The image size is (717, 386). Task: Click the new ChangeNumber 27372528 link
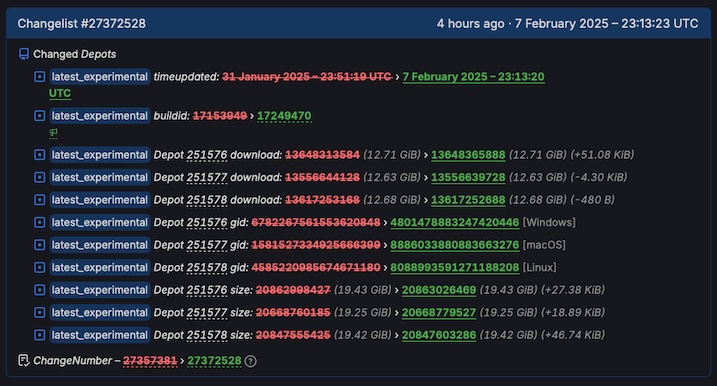[x=214, y=360]
